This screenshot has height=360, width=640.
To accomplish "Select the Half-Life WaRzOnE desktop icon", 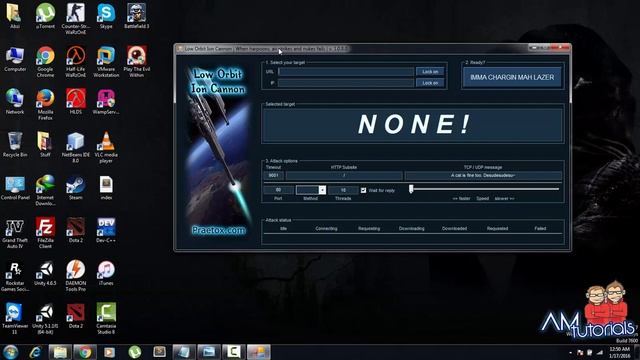I will (76, 62).
